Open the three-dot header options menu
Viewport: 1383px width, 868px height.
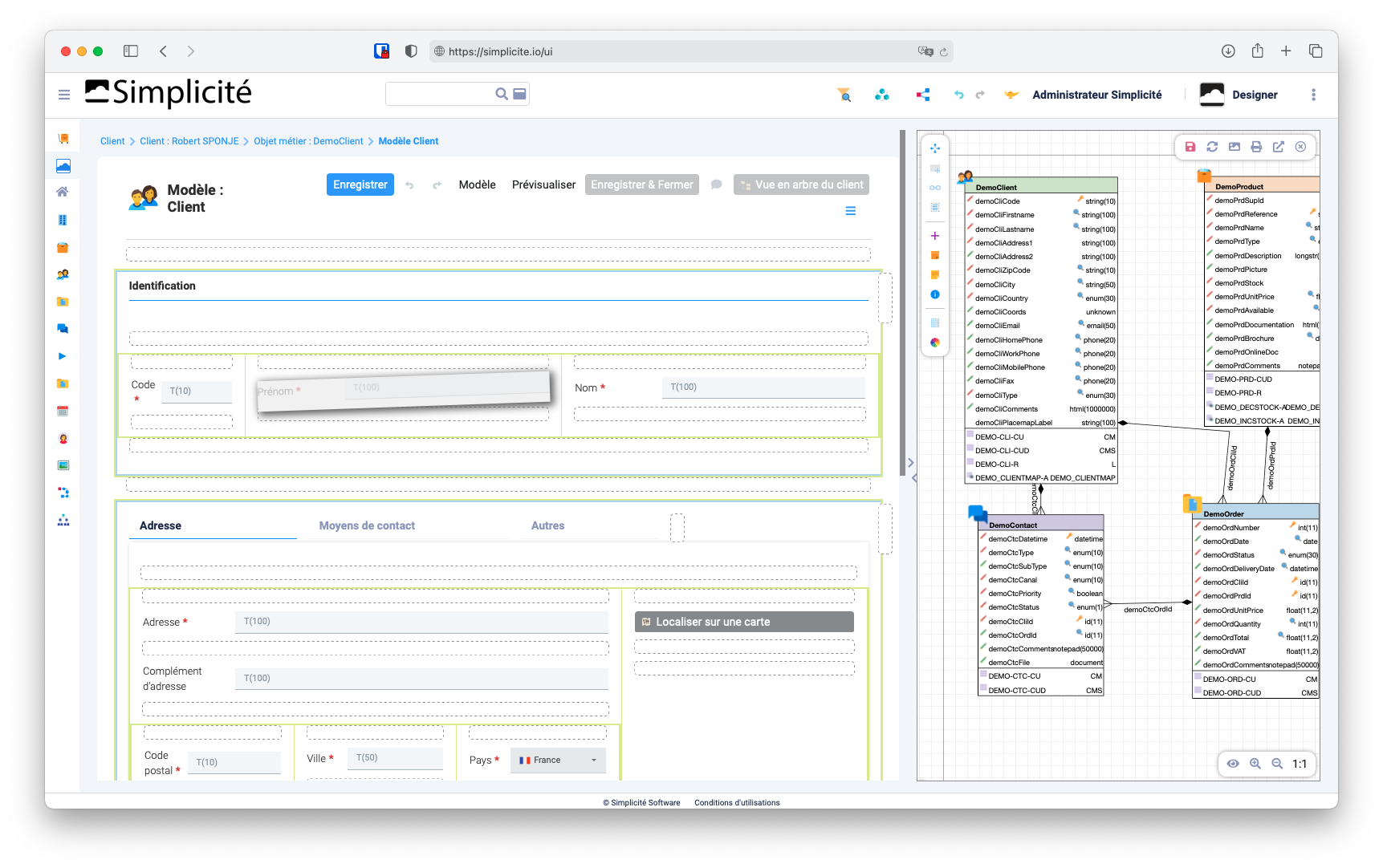[x=1313, y=95]
